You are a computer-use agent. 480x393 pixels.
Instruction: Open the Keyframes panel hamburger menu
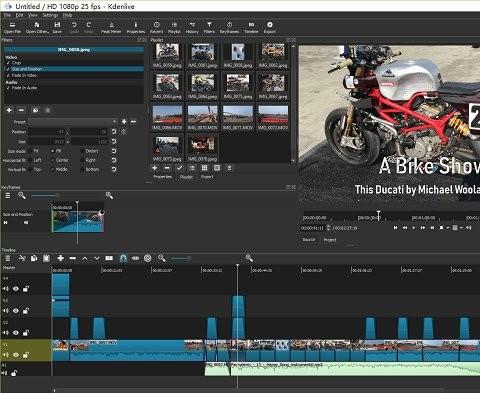pyautogui.click(x=8, y=196)
